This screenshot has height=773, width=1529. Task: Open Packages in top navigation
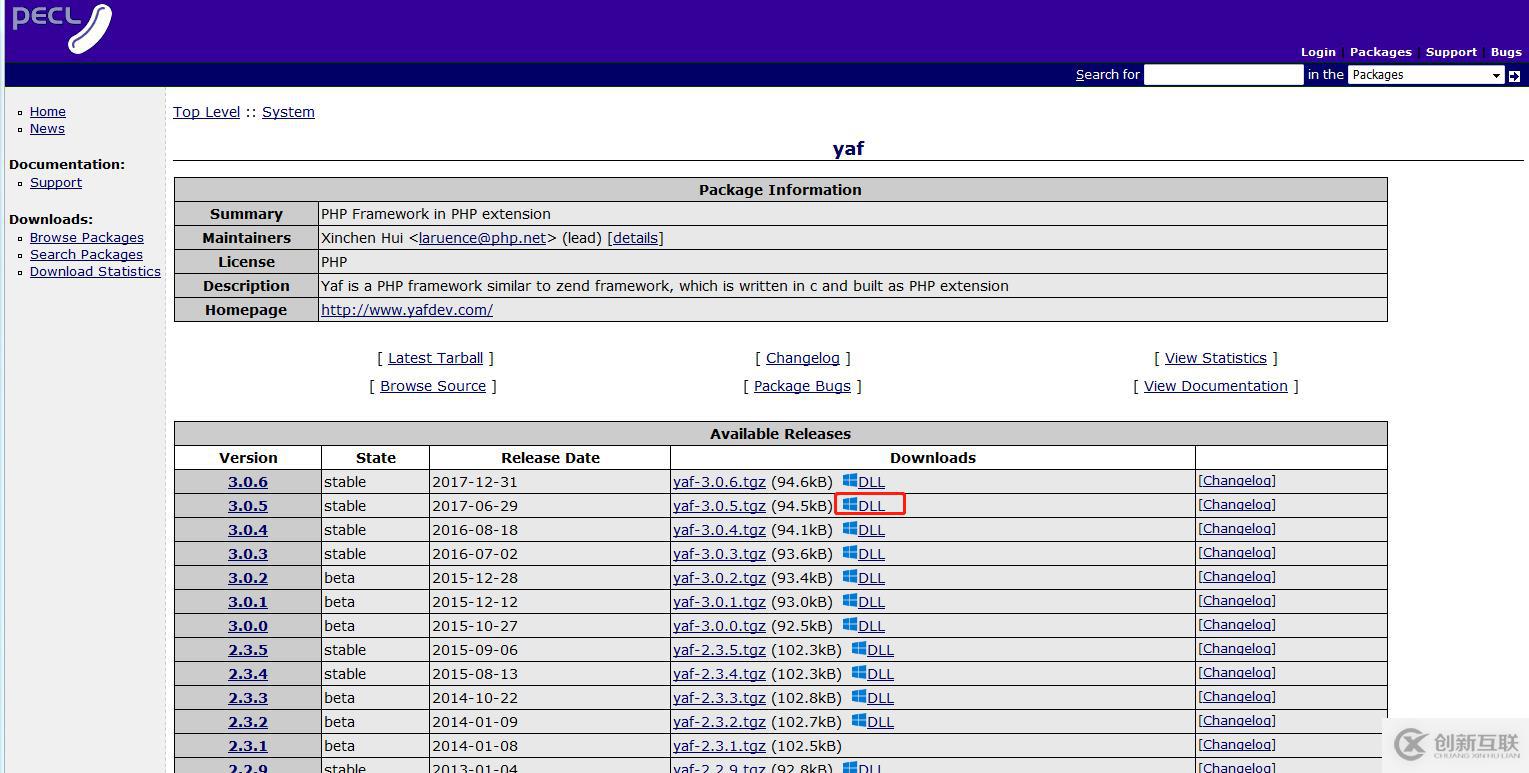[x=1380, y=52]
